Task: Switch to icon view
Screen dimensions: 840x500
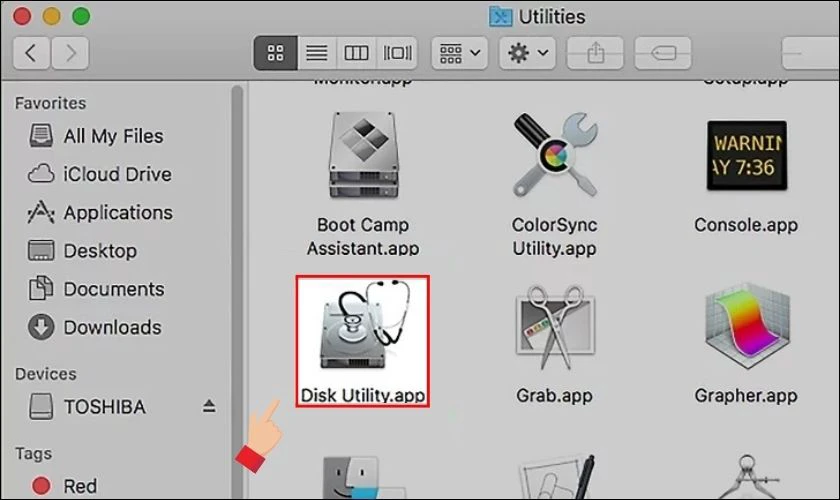Action: pyautogui.click(x=275, y=53)
